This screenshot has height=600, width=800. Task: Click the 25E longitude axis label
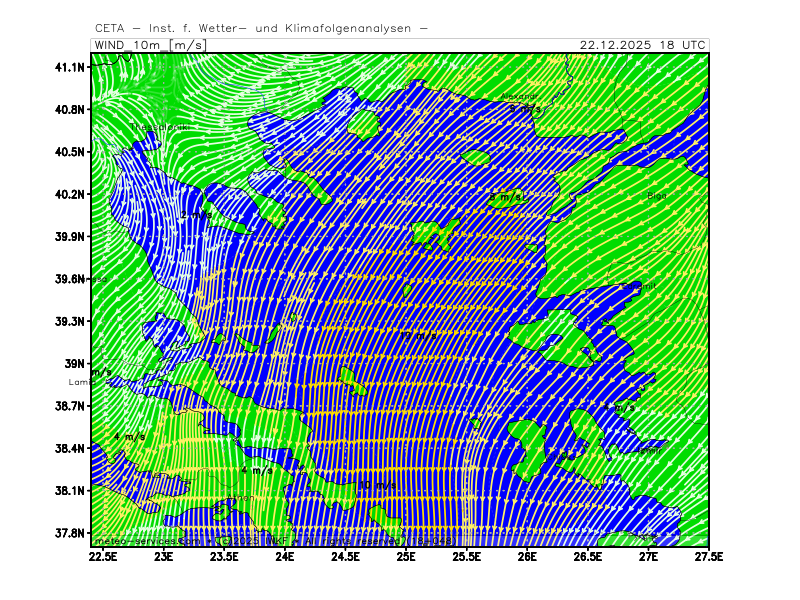(x=406, y=554)
